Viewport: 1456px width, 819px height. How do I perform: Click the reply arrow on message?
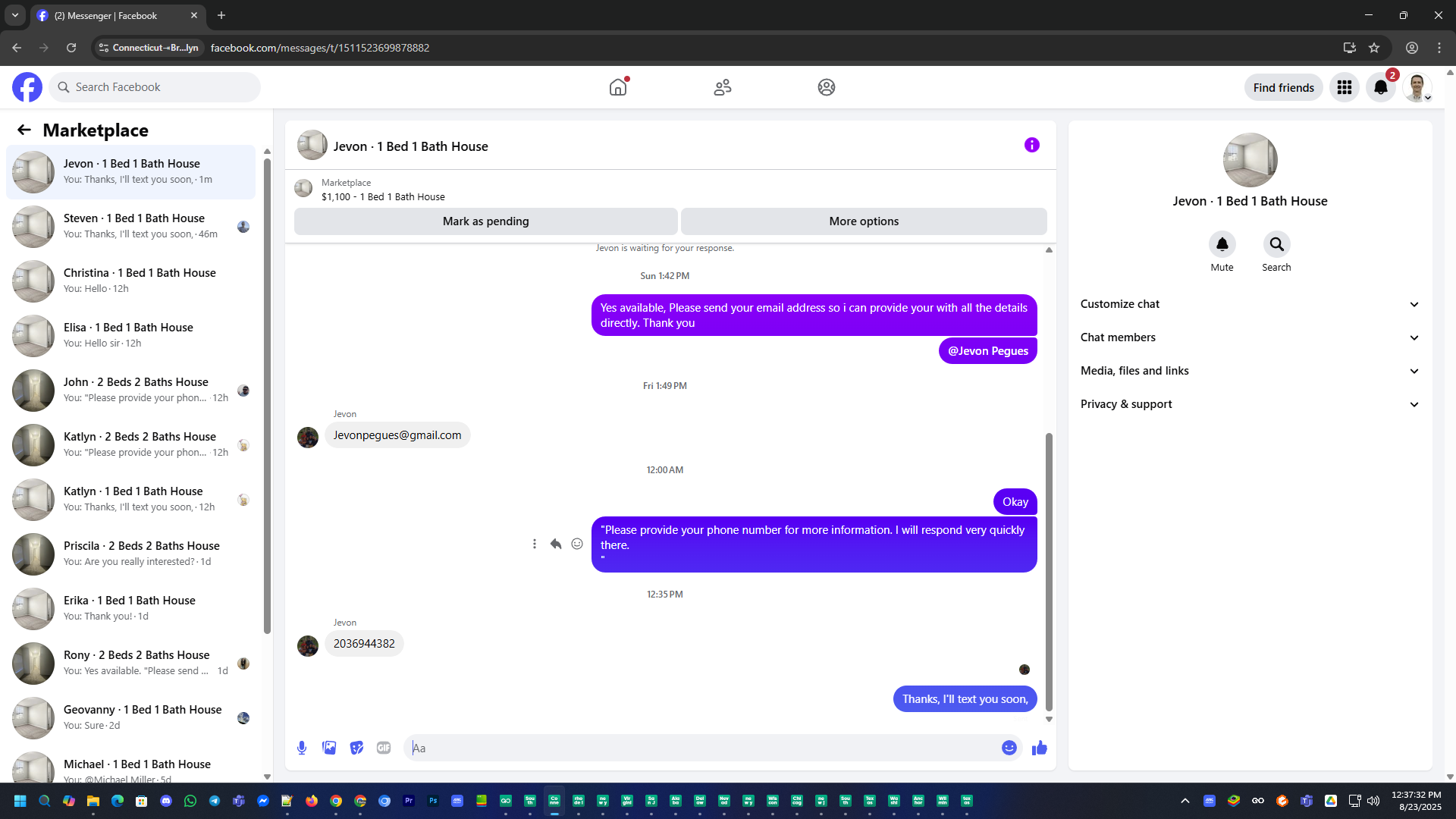pyautogui.click(x=556, y=544)
